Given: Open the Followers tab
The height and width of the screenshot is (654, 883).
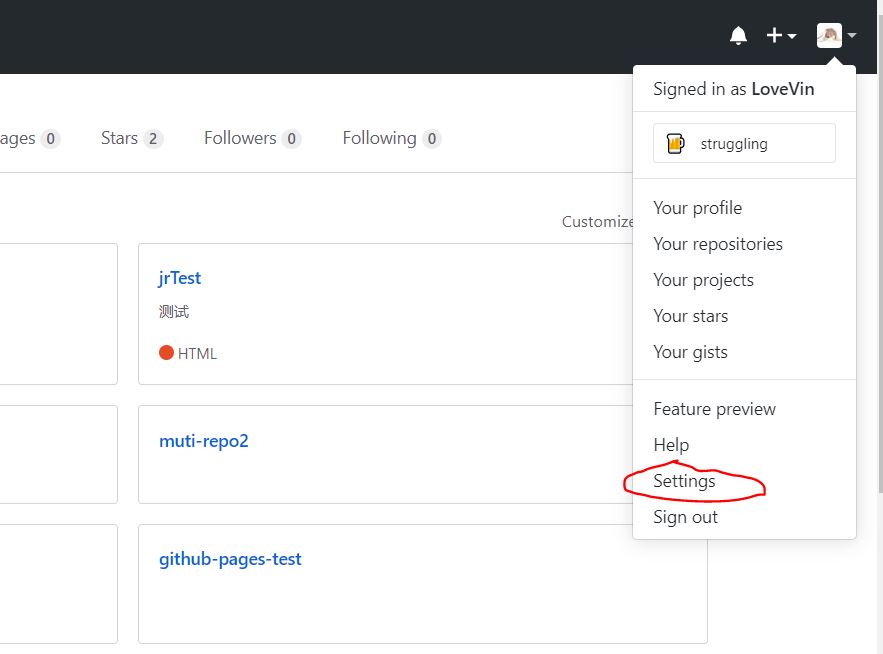Looking at the screenshot, I should tap(251, 138).
